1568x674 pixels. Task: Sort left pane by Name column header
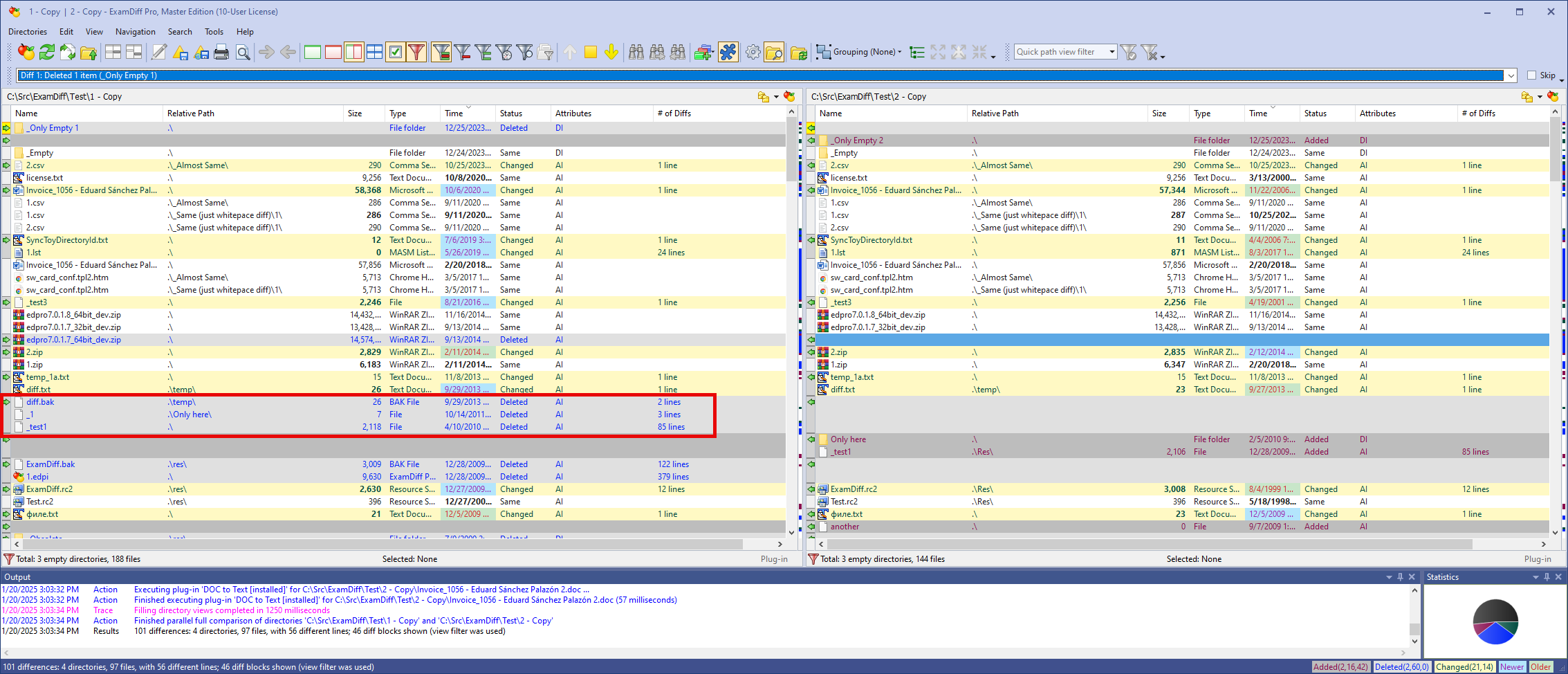pyautogui.click(x=87, y=113)
